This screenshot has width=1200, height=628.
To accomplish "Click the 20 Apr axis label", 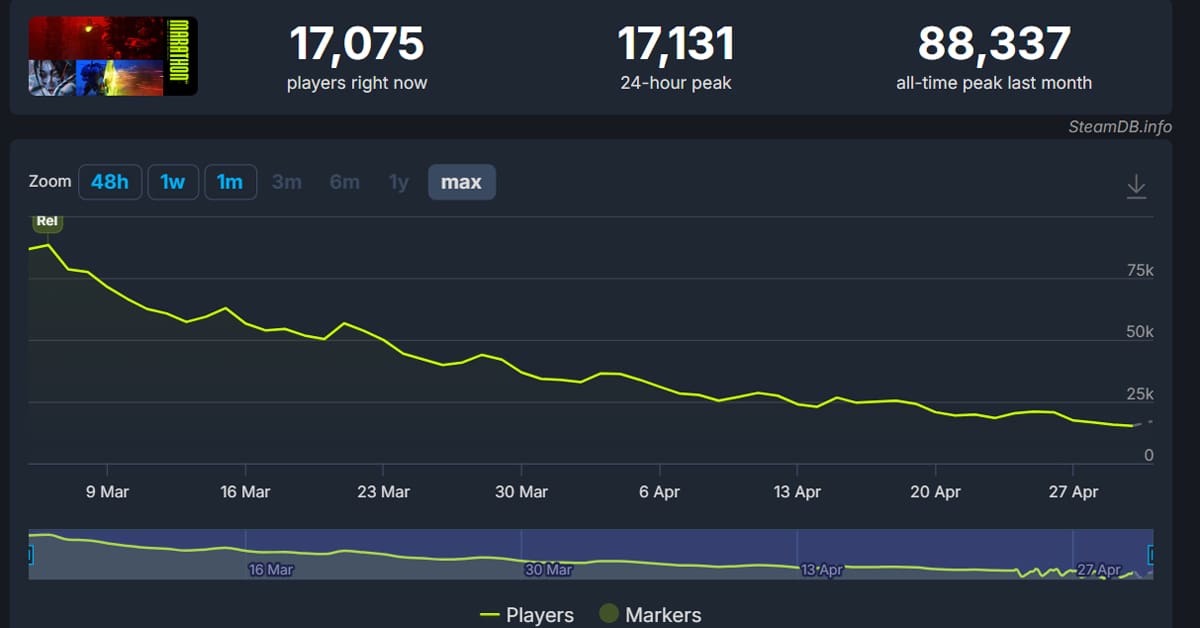I will pyautogui.click(x=935, y=492).
